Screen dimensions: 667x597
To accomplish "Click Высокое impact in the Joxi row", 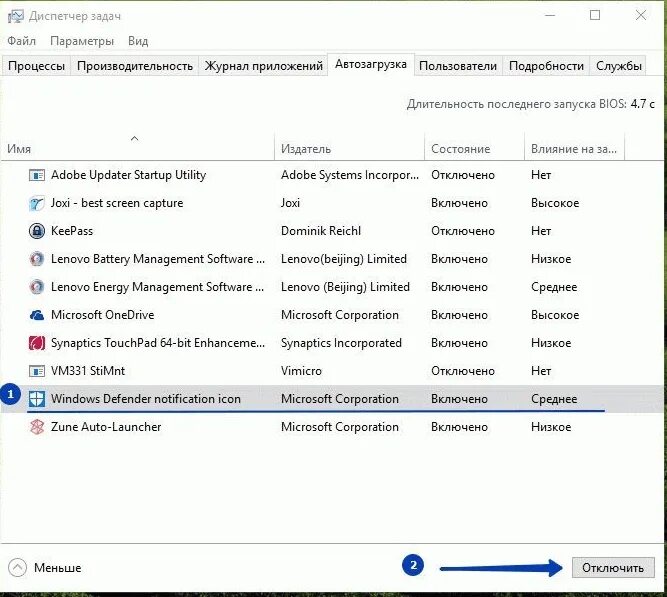I will pyautogui.click(x=555, y=203).
